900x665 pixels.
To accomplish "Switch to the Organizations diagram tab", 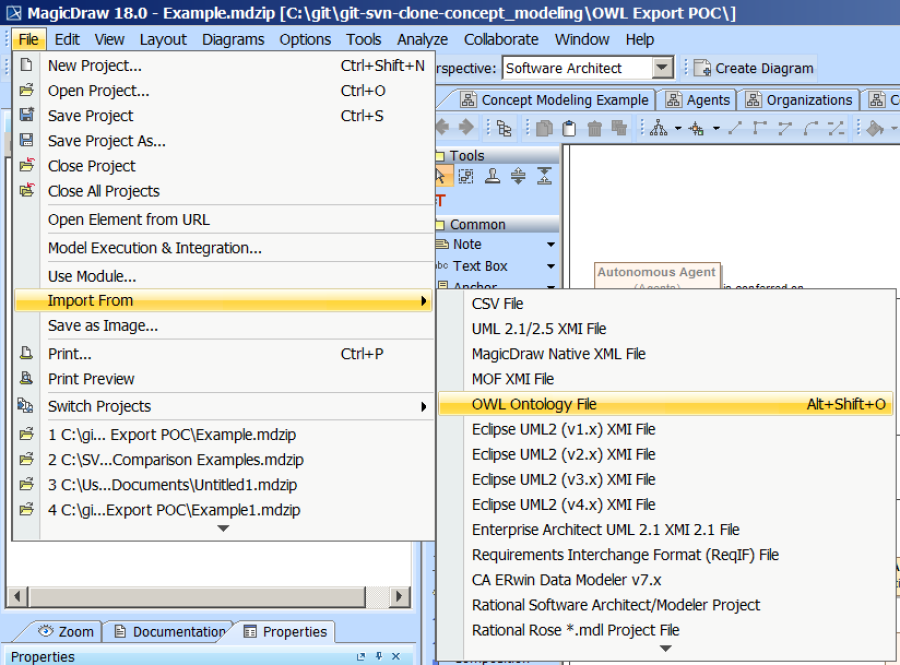I will 799,100.
